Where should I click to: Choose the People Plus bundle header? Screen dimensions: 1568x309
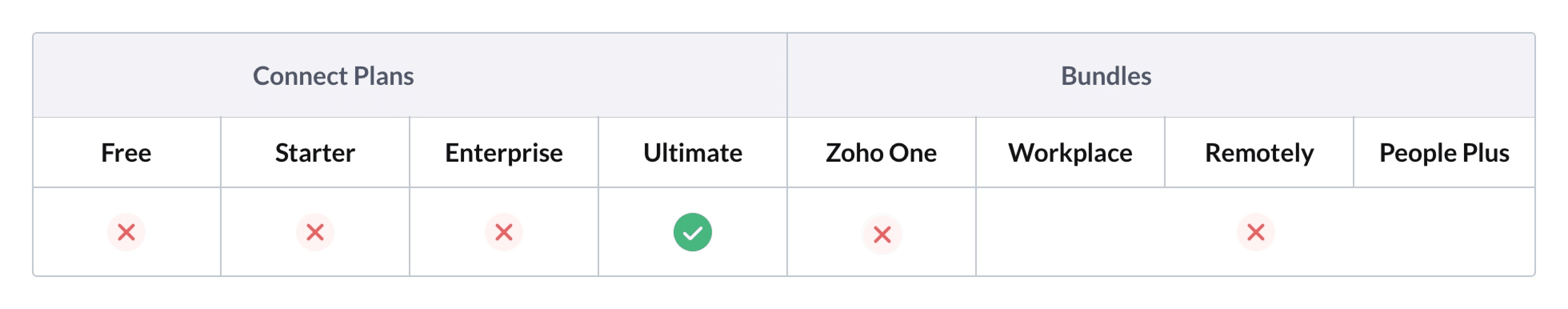(x=1444, y=153)
